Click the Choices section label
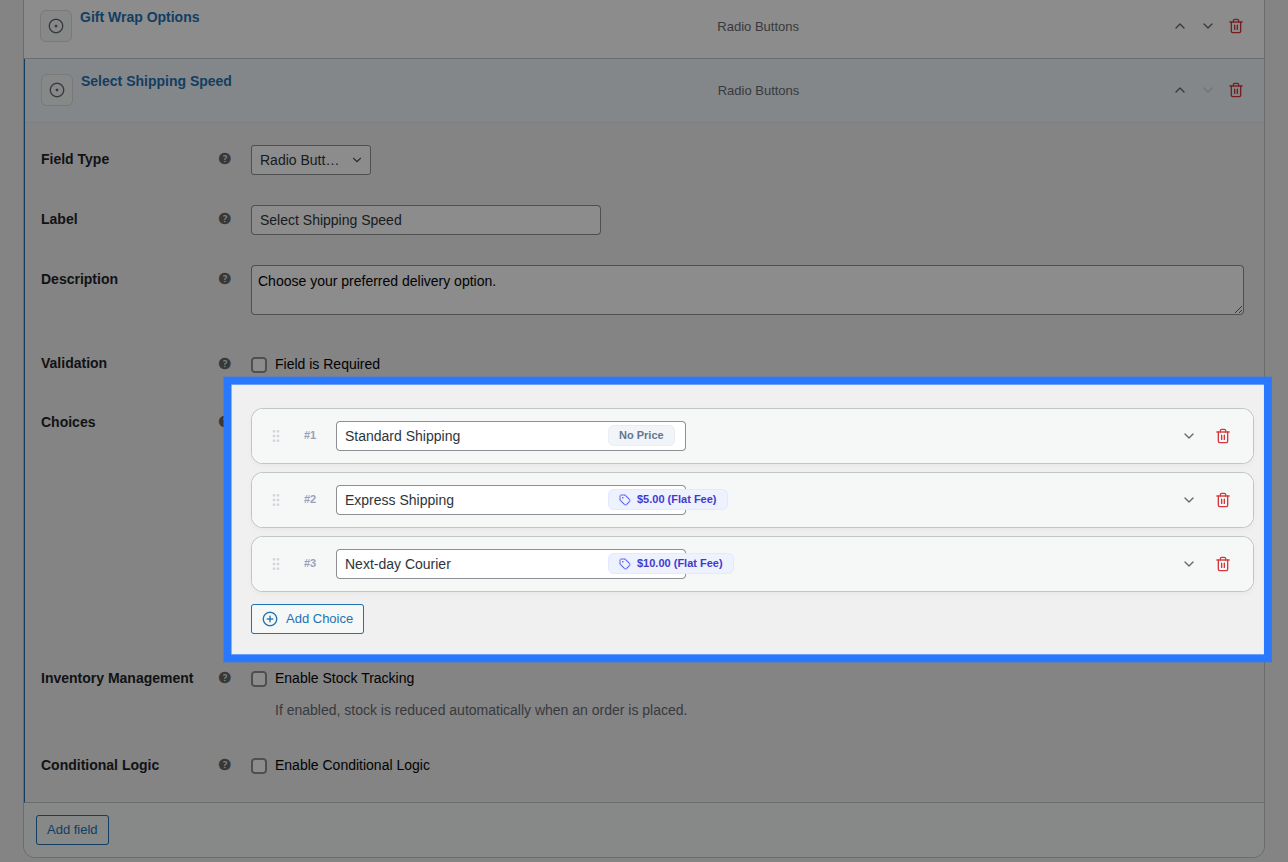Viewport: 1288px width, 862px height. click(x=68, y=422)
